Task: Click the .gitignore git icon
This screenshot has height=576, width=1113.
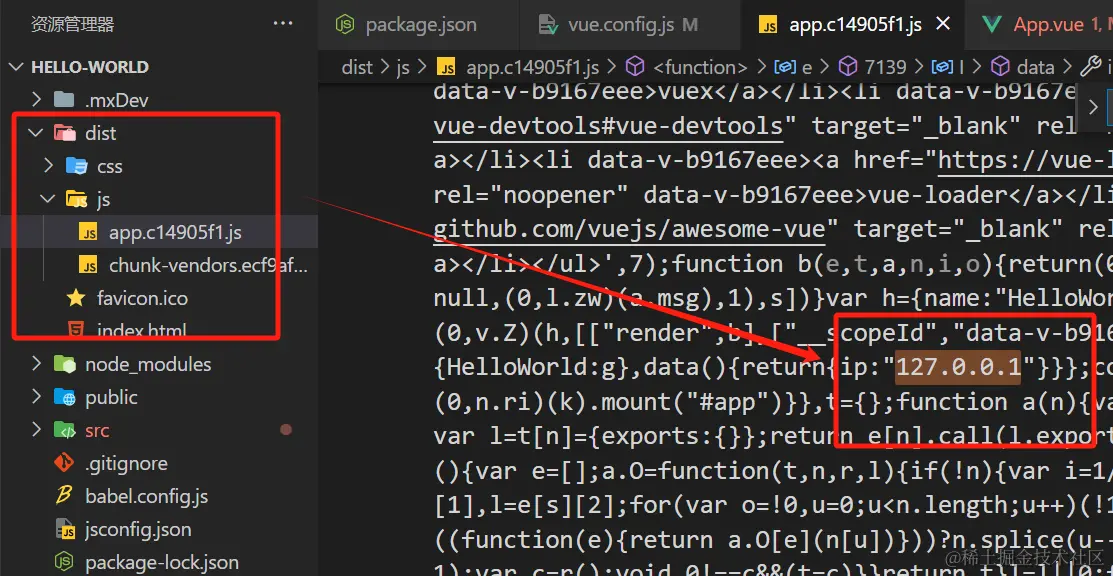Action: (x=65, y=463)
